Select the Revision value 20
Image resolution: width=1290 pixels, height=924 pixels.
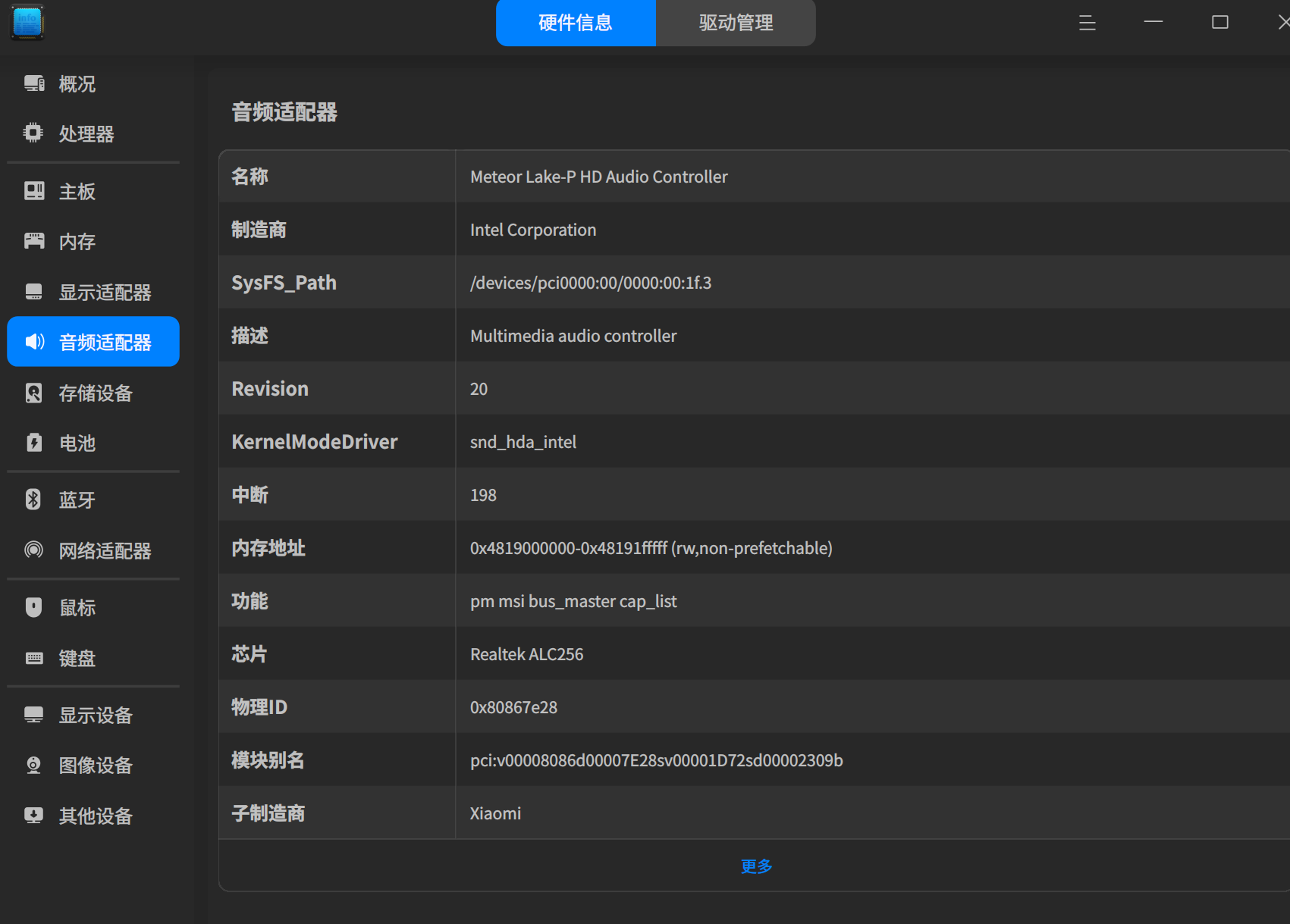tap(479, 389)
